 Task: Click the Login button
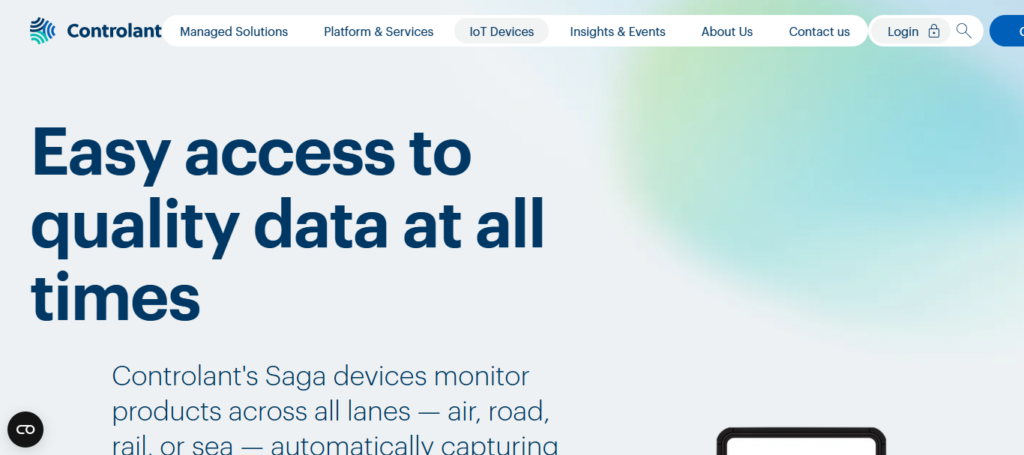(x=912, y=31)
